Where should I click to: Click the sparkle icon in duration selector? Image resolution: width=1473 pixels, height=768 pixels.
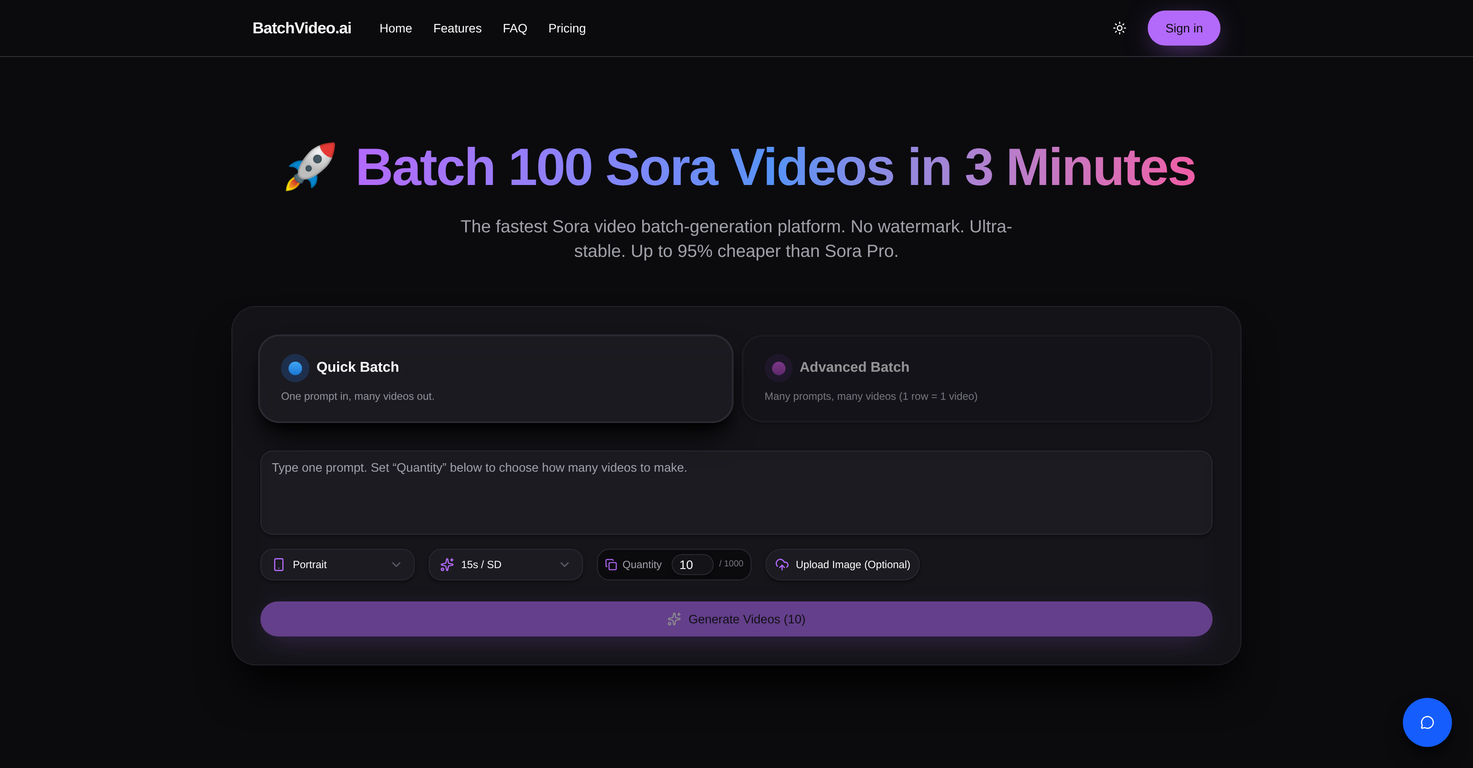(446, 564)
